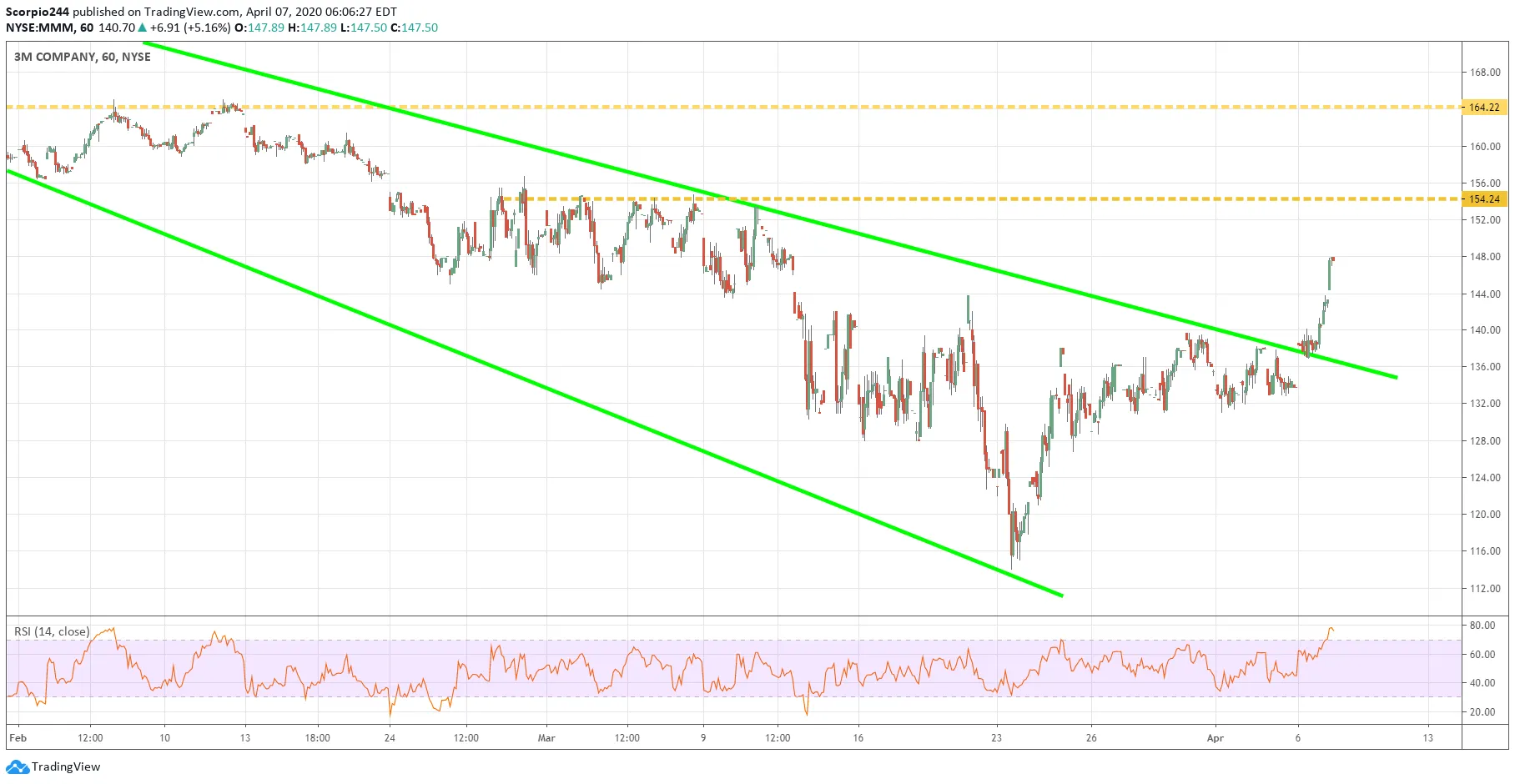Click the 160.00 price axis label

1485,146
